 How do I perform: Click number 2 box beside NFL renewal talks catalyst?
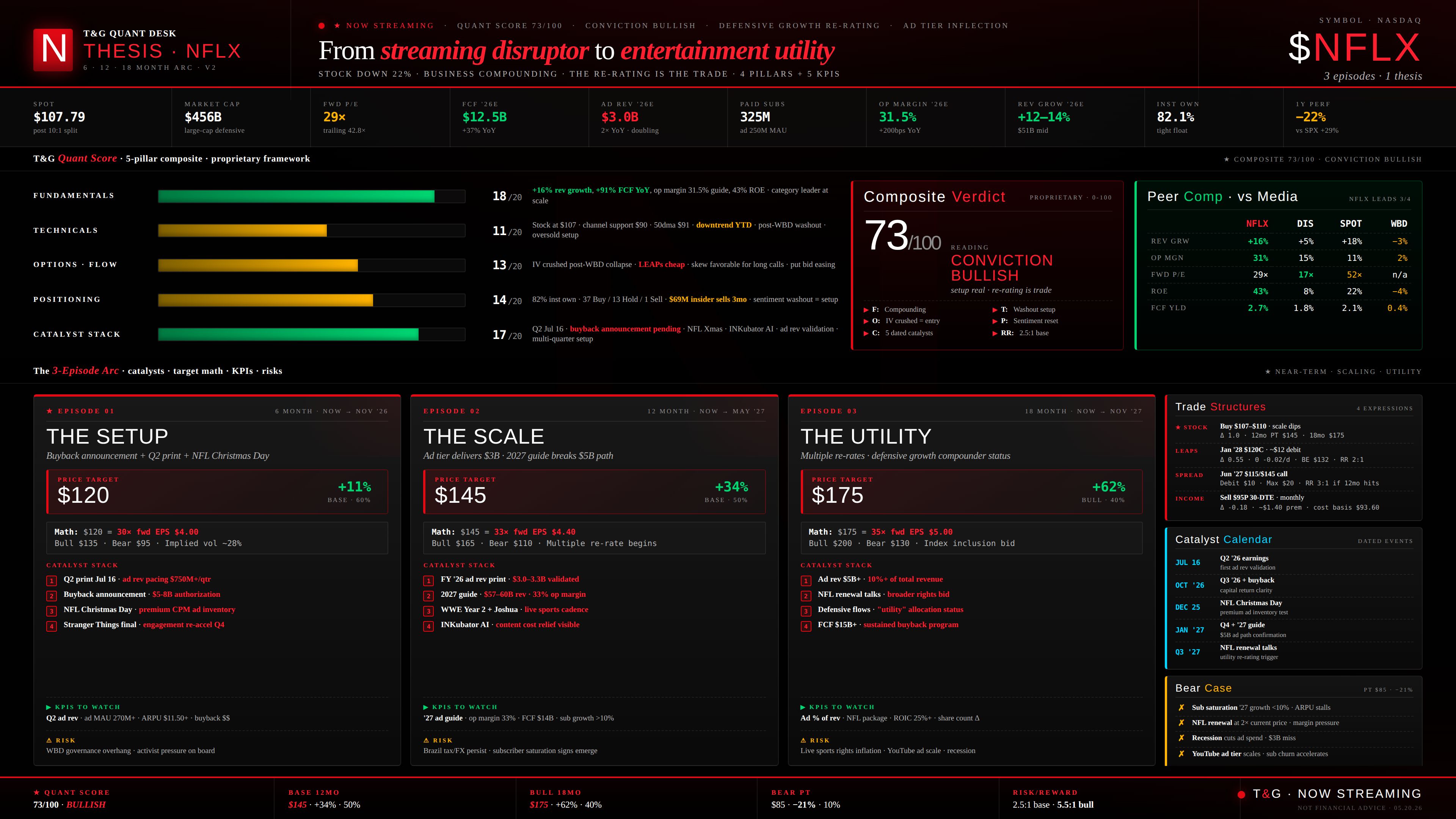[x=805, y=596]
